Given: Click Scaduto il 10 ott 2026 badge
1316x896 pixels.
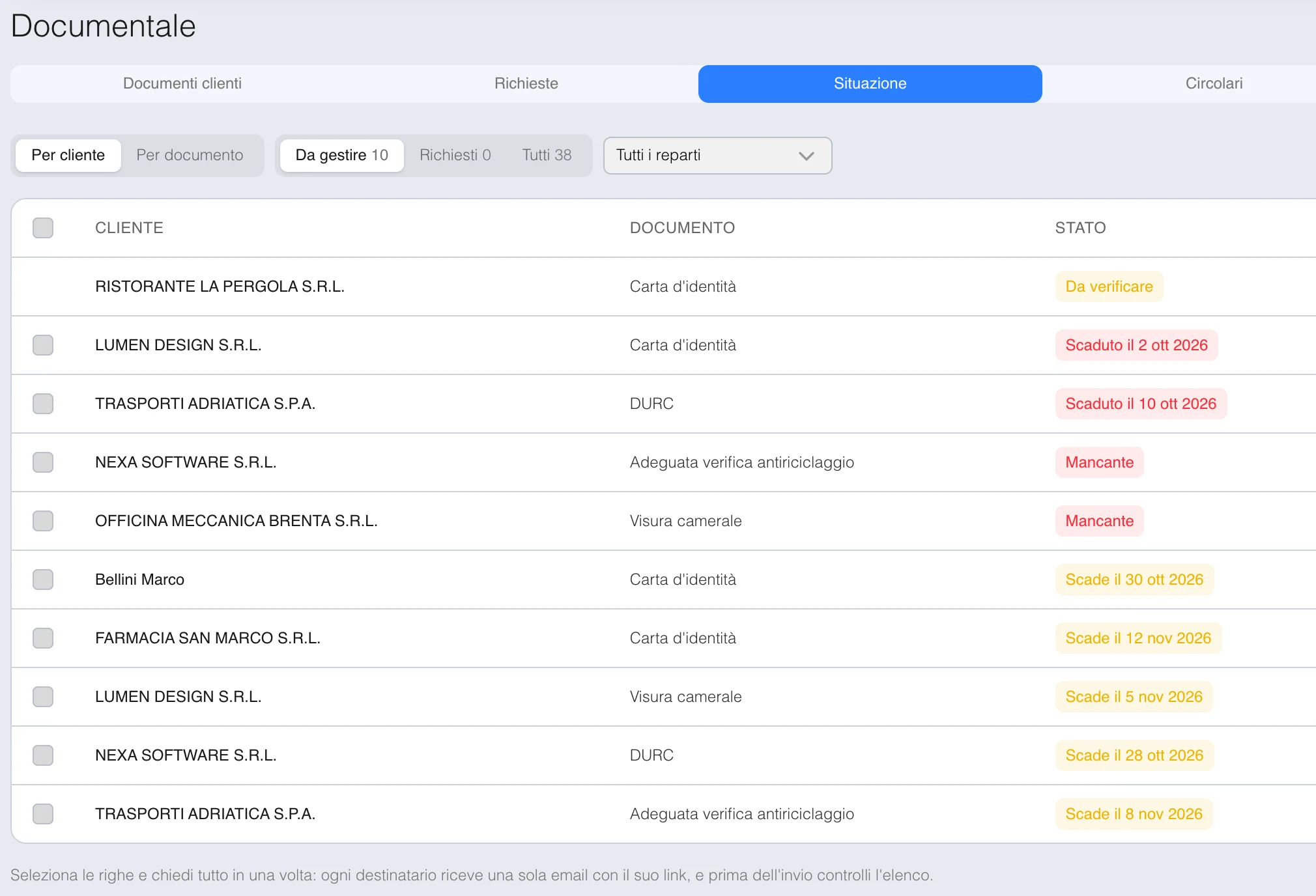Looking at the screenshot, I should pyautogui.click(x=1141, y=404).
